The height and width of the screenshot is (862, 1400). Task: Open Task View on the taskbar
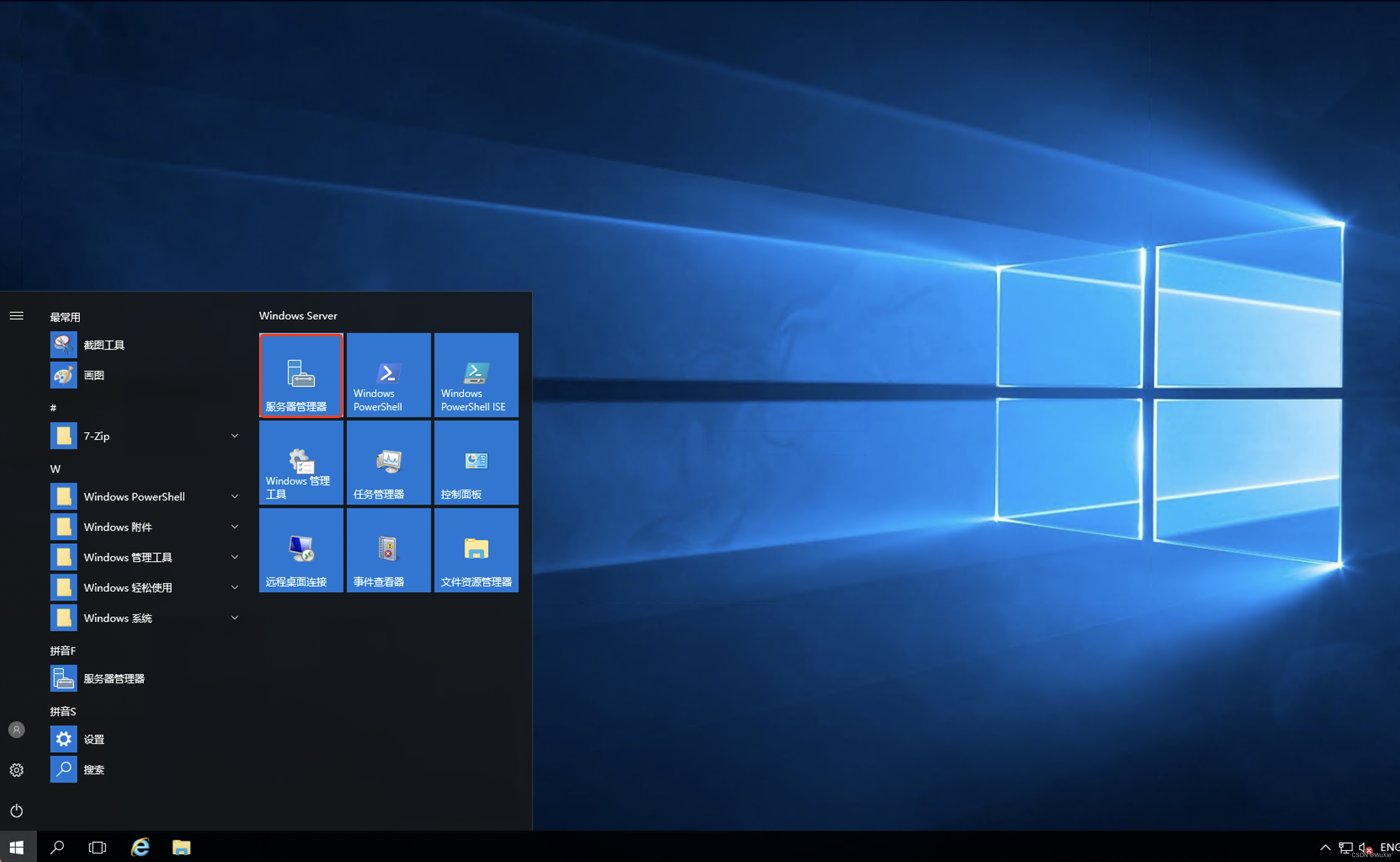point(97,847)
